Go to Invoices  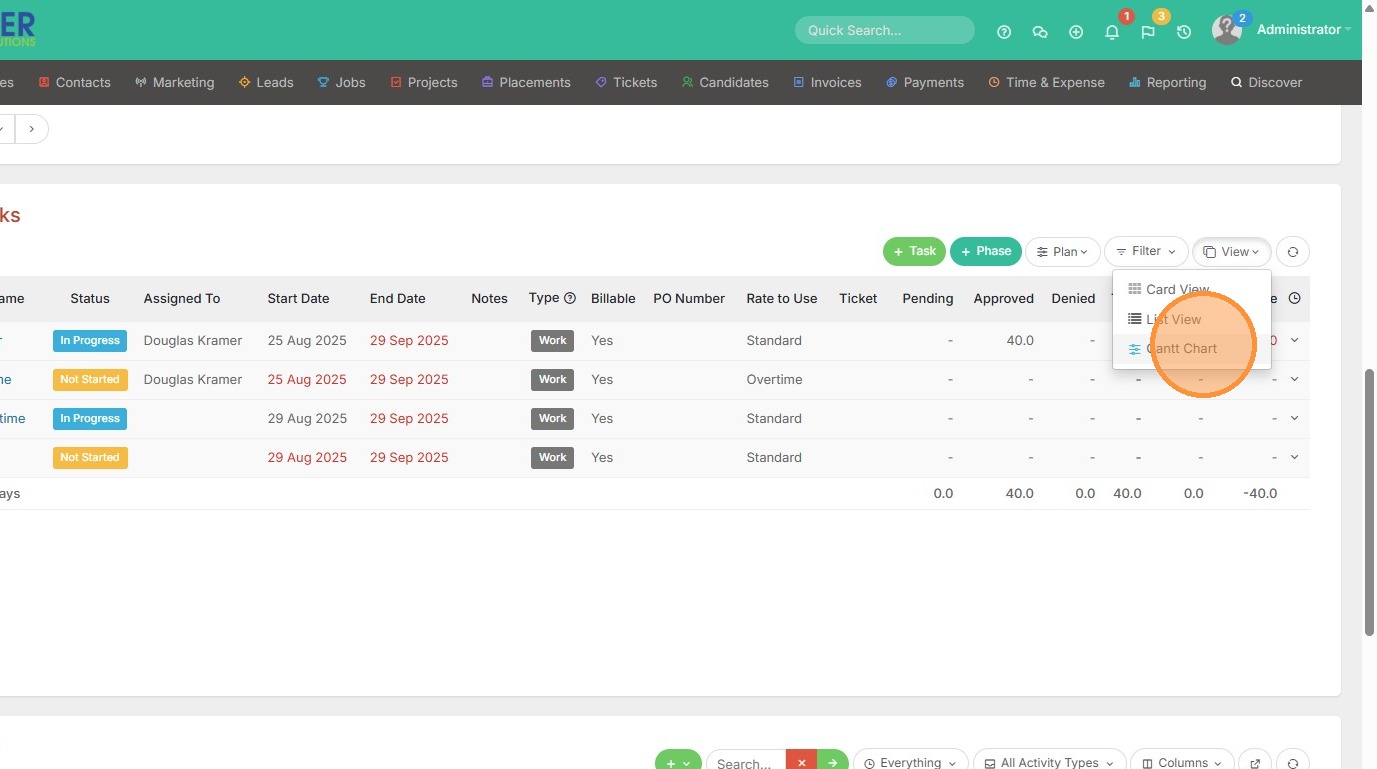tap(827, 82)
